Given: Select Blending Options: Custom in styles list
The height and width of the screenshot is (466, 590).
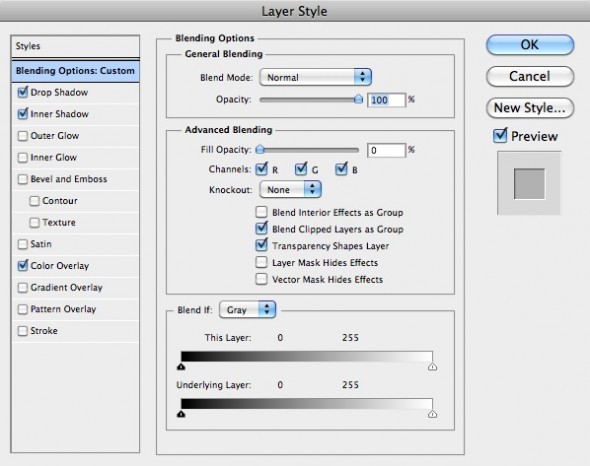Looking at the screenshot, I should coord(75,71).
